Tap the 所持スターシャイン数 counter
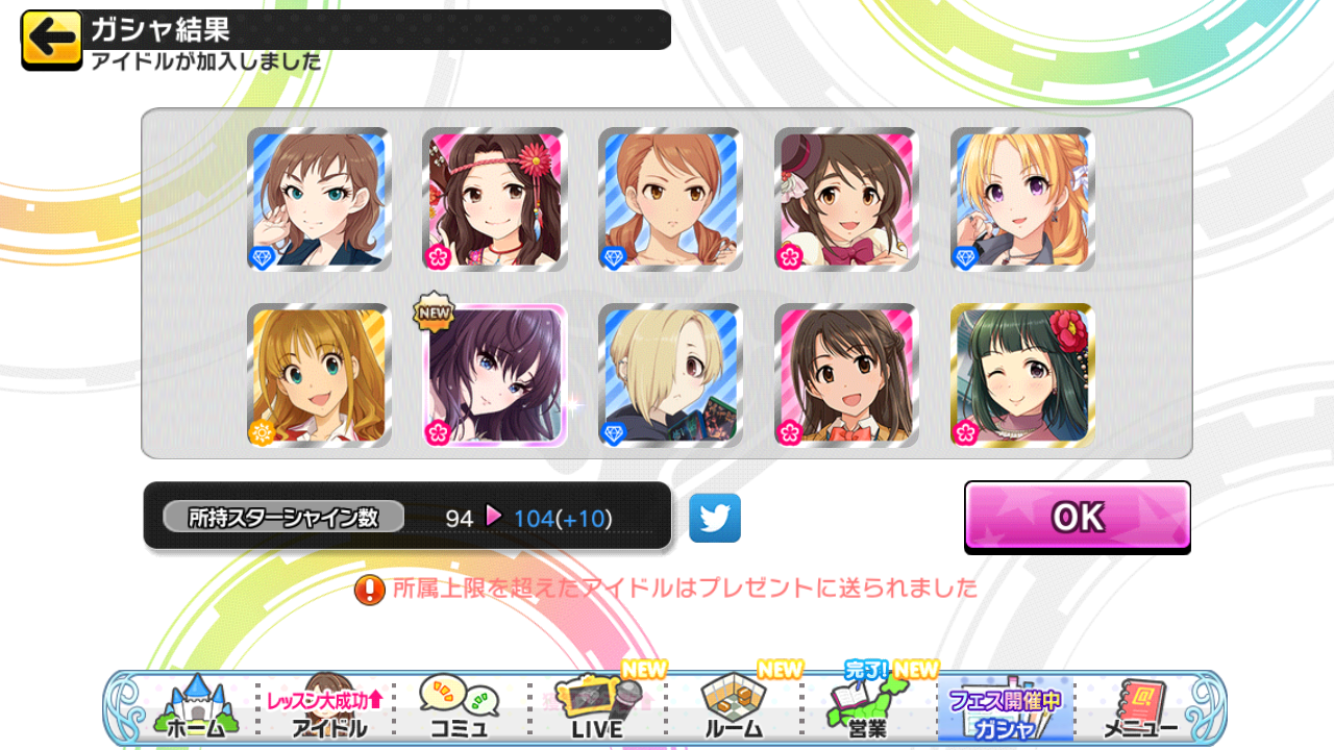Screen dimensions: 1334x750 coord(407,516)
